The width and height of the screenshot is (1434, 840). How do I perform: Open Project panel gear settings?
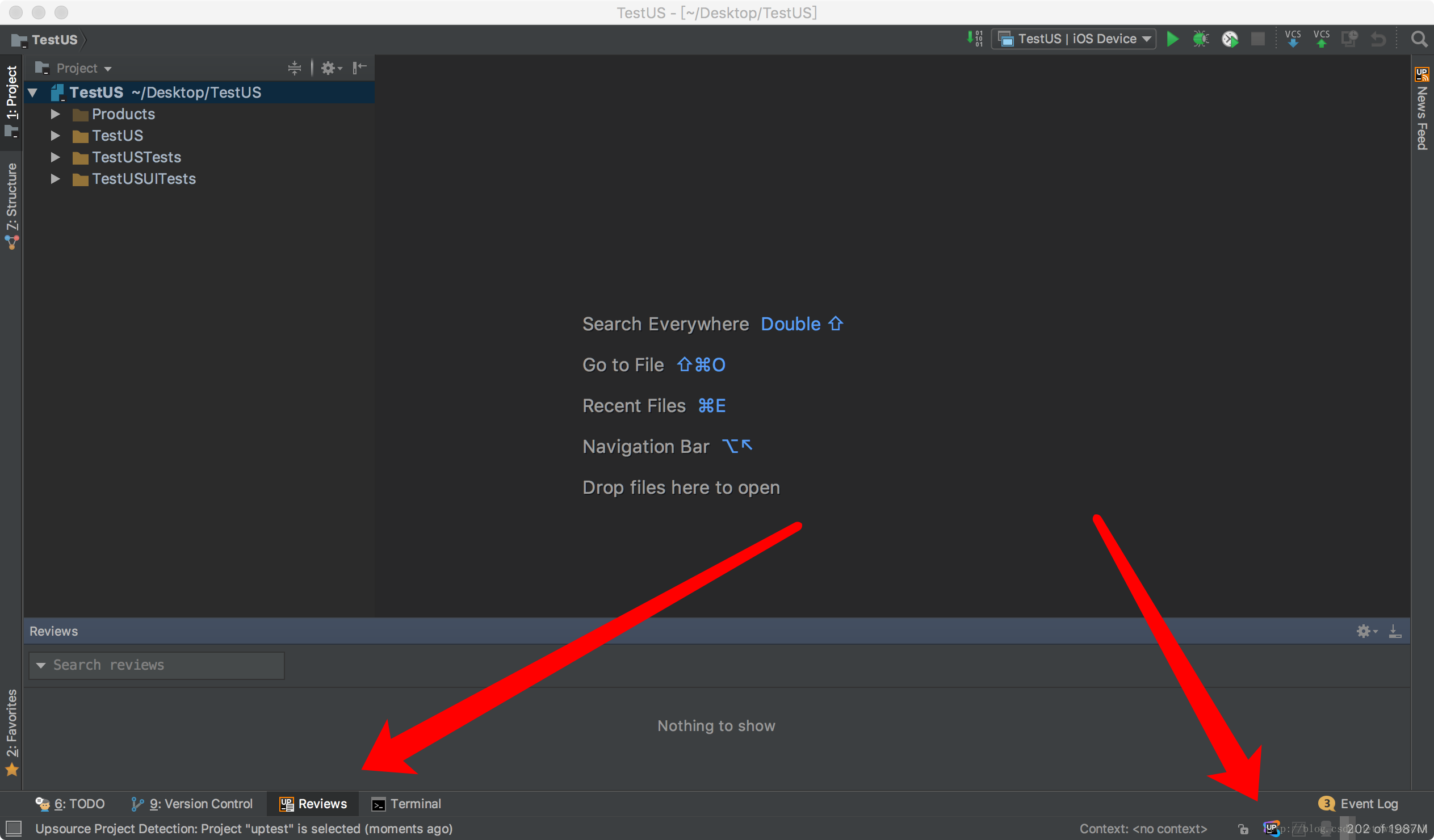(x=331, y=68)
